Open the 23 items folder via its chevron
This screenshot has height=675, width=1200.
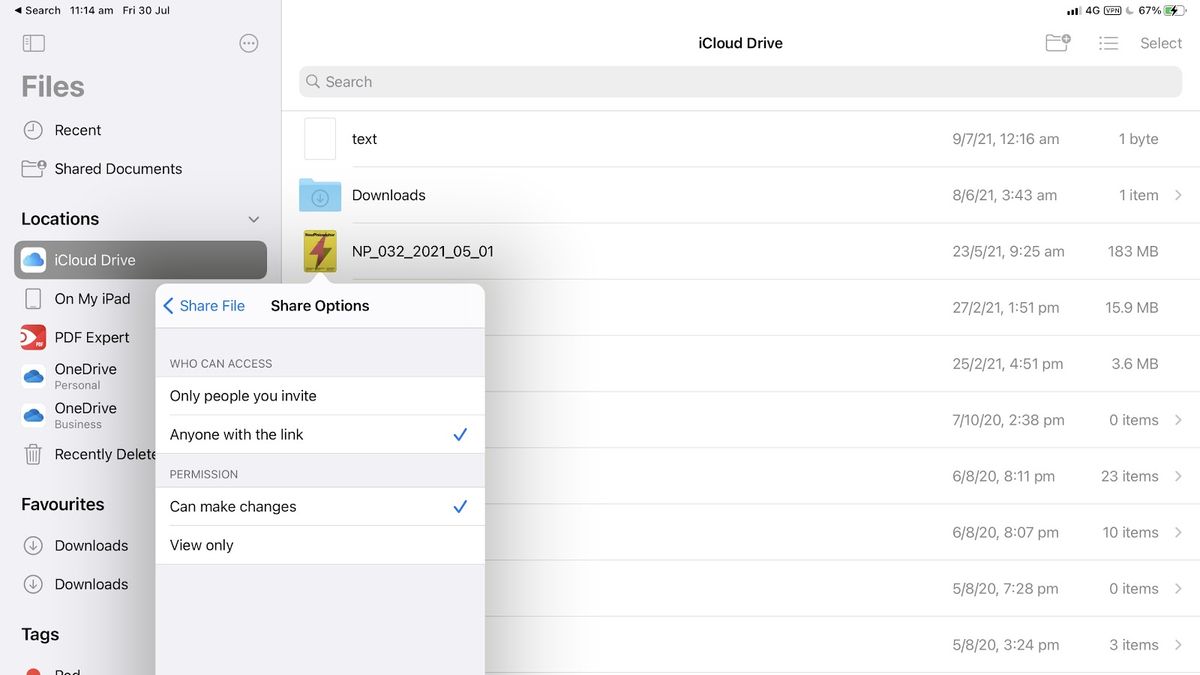coord(1176,476)
